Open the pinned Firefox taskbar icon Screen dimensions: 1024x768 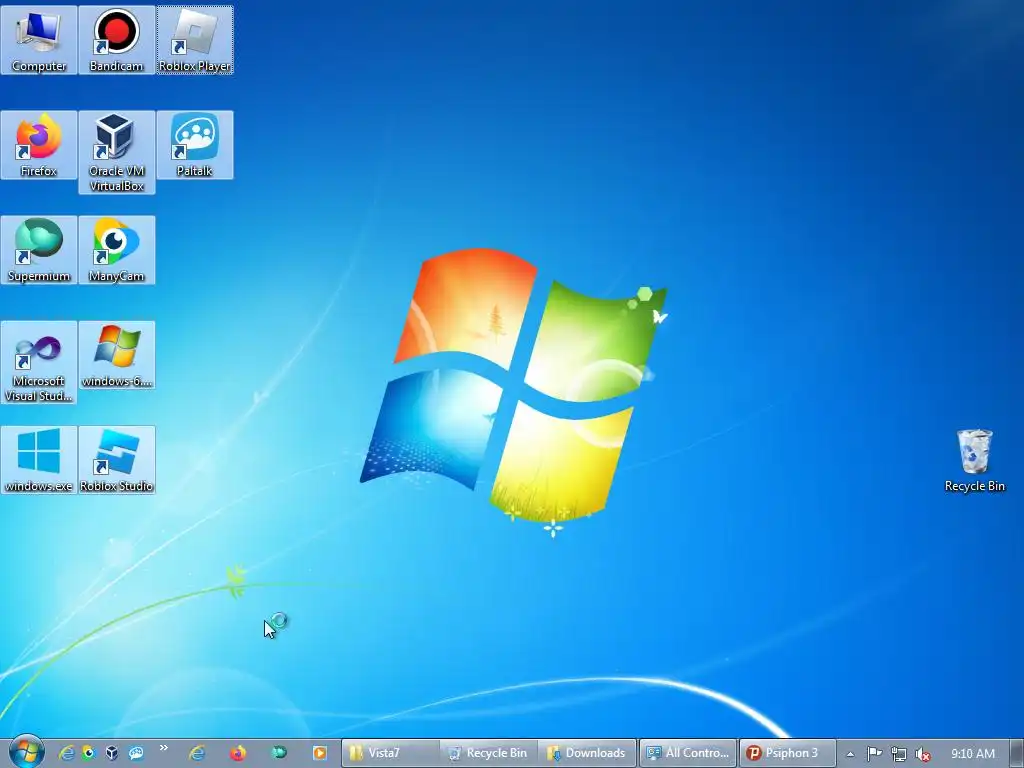tap(238, 753)
